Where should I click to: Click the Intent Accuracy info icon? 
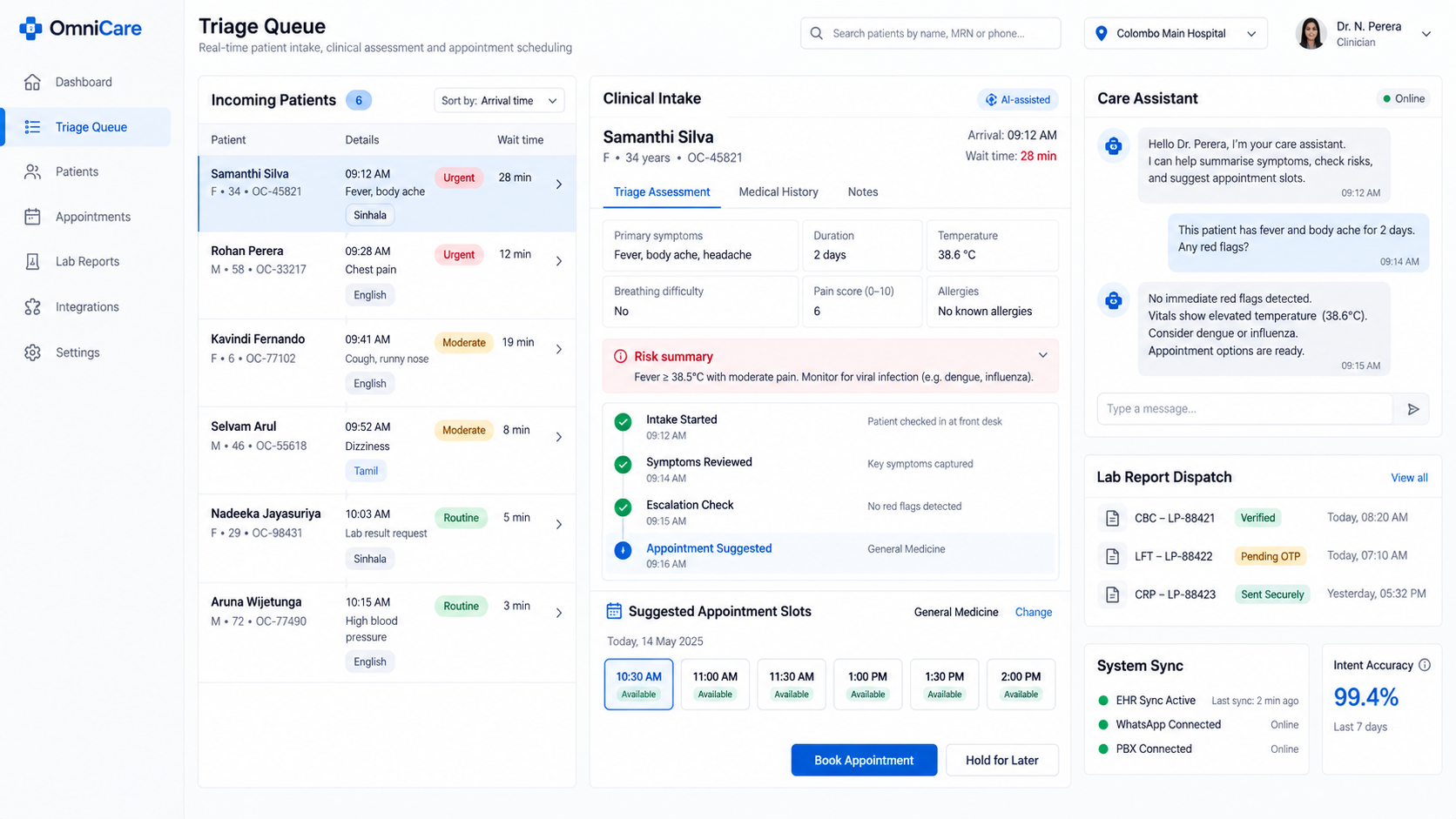click(x=1425, y=665)
